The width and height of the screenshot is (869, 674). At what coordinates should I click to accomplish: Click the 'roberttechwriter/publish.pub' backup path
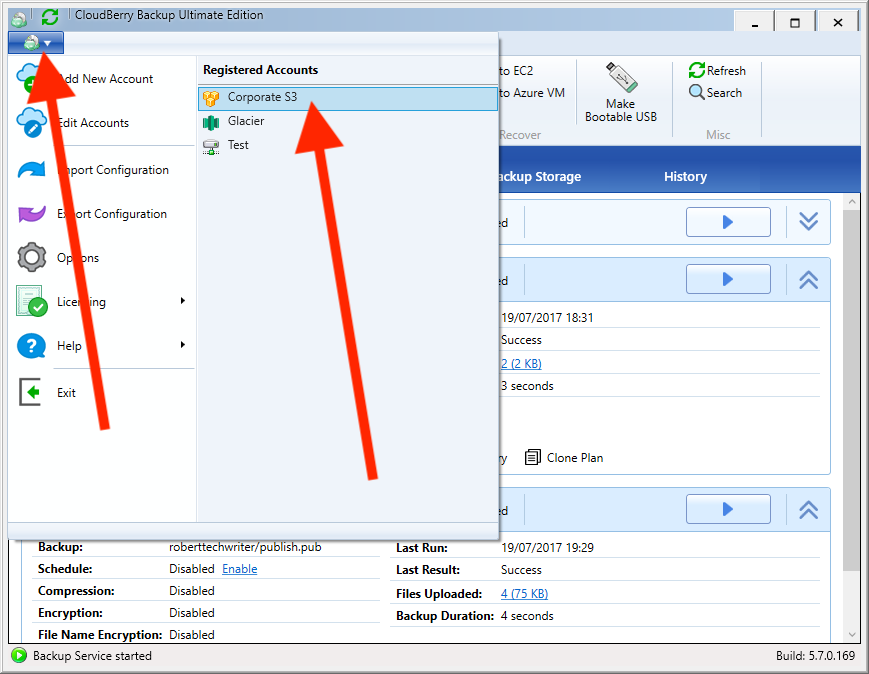tap(245, 547)
